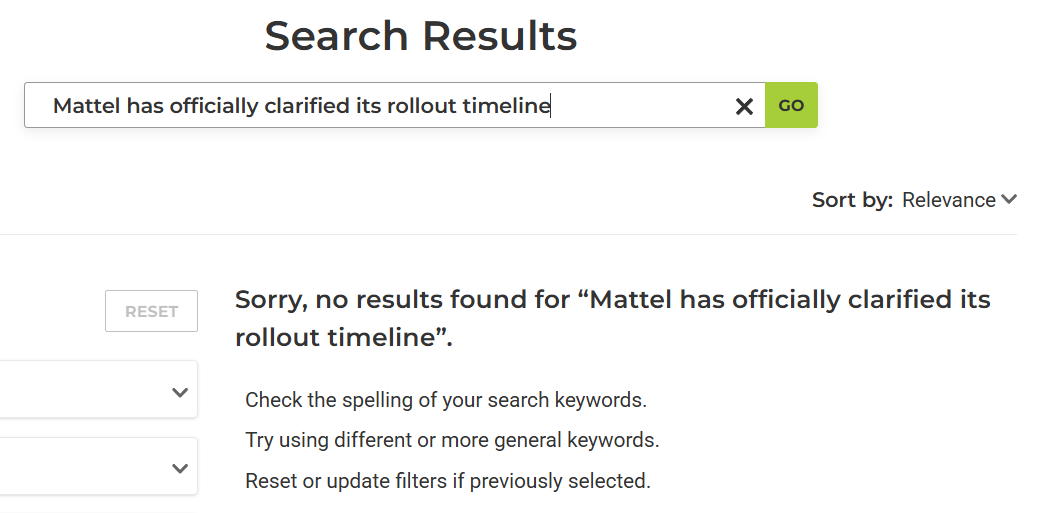This screenshot has height=513, width=1048.
Task: Click the "Try using different" keywords tip
Action: click(x=452, y=440)
